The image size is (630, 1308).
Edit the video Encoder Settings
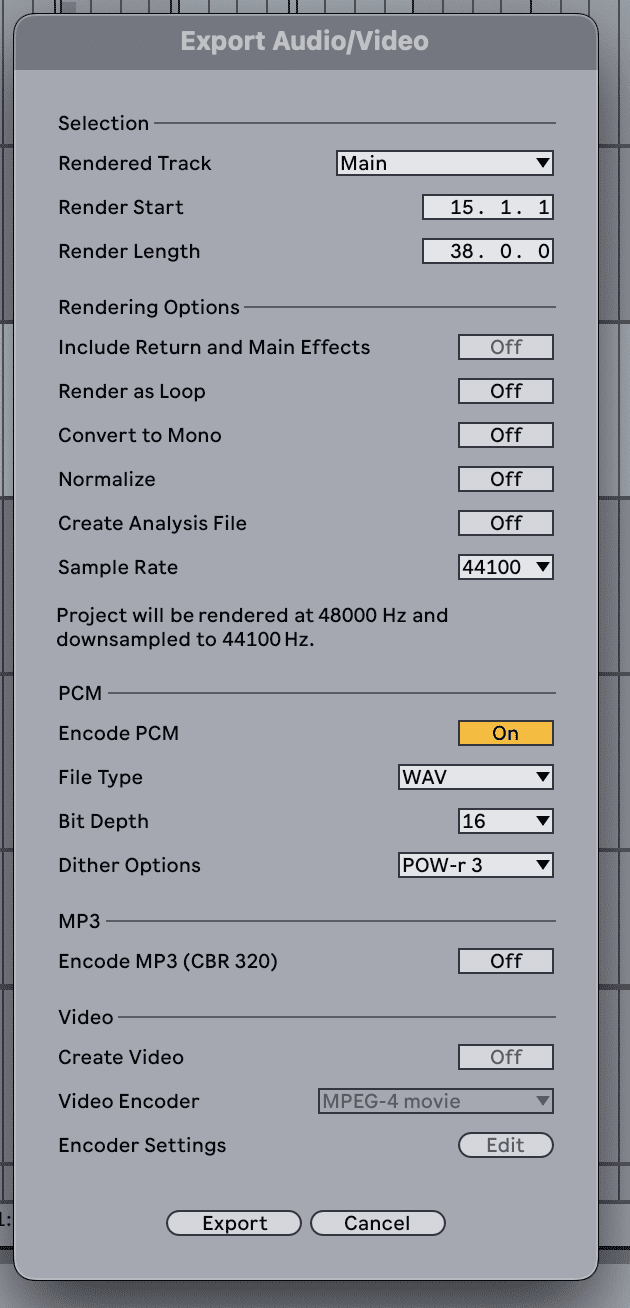505,1145
